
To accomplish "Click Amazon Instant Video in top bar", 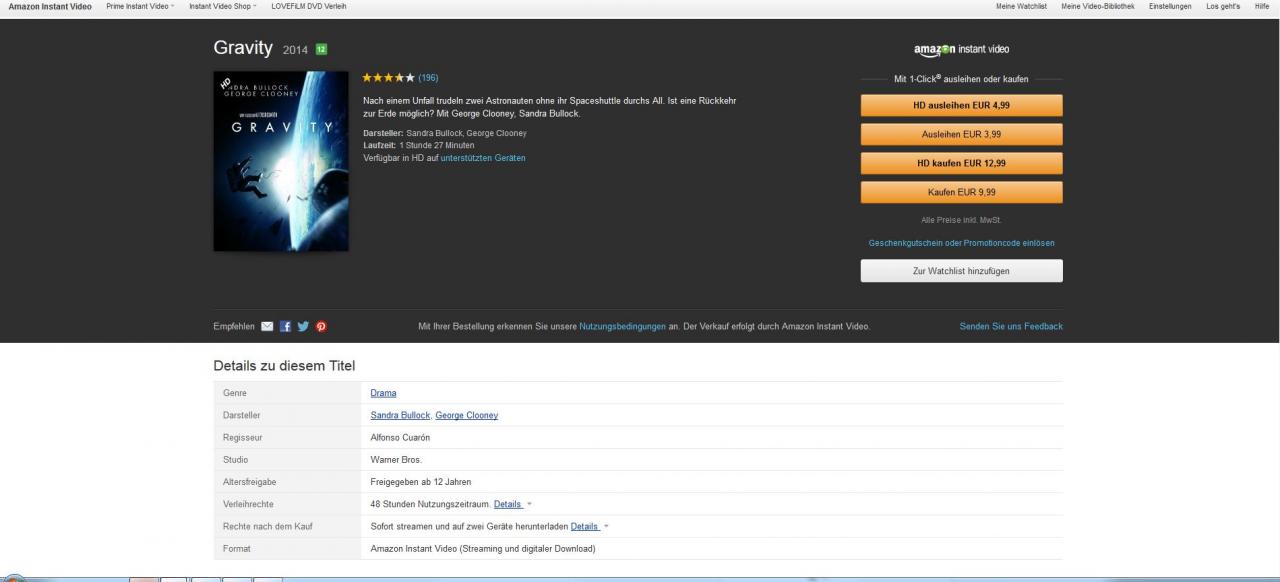I will click(50, 7).
